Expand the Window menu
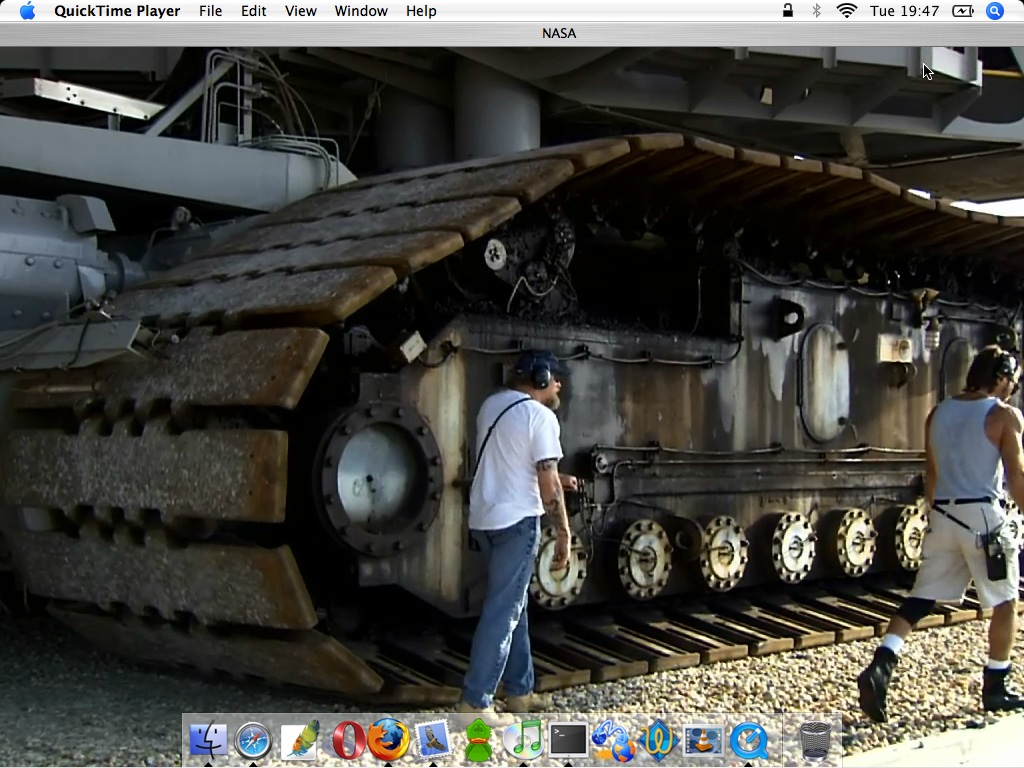Image resolution: width=1024 pixels, height=768 pixels. (x=361, y=11)
